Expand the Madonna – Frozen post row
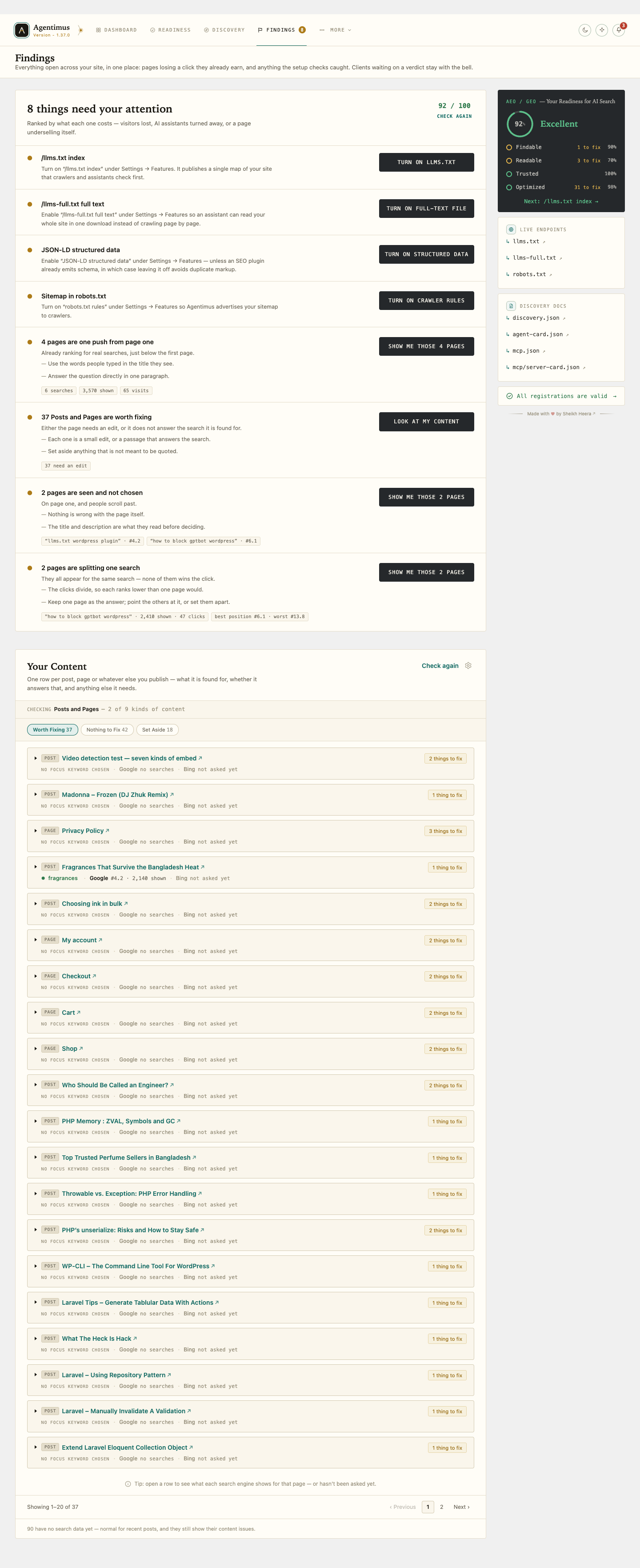The width and height of the screenshot is (640, 1568). pos(35,794)
